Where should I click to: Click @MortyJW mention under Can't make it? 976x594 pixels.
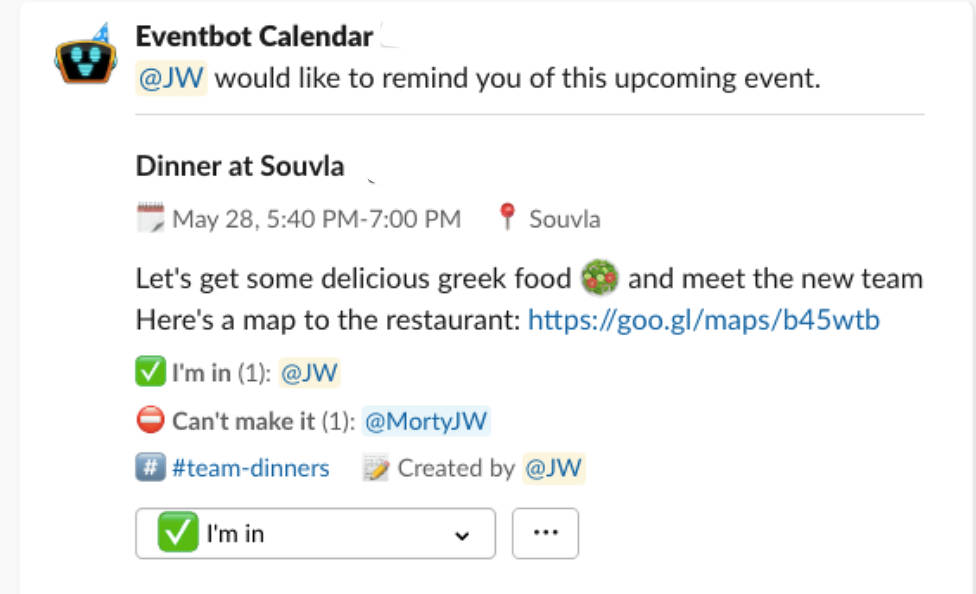pyautogui.click(x=426, y=422)
